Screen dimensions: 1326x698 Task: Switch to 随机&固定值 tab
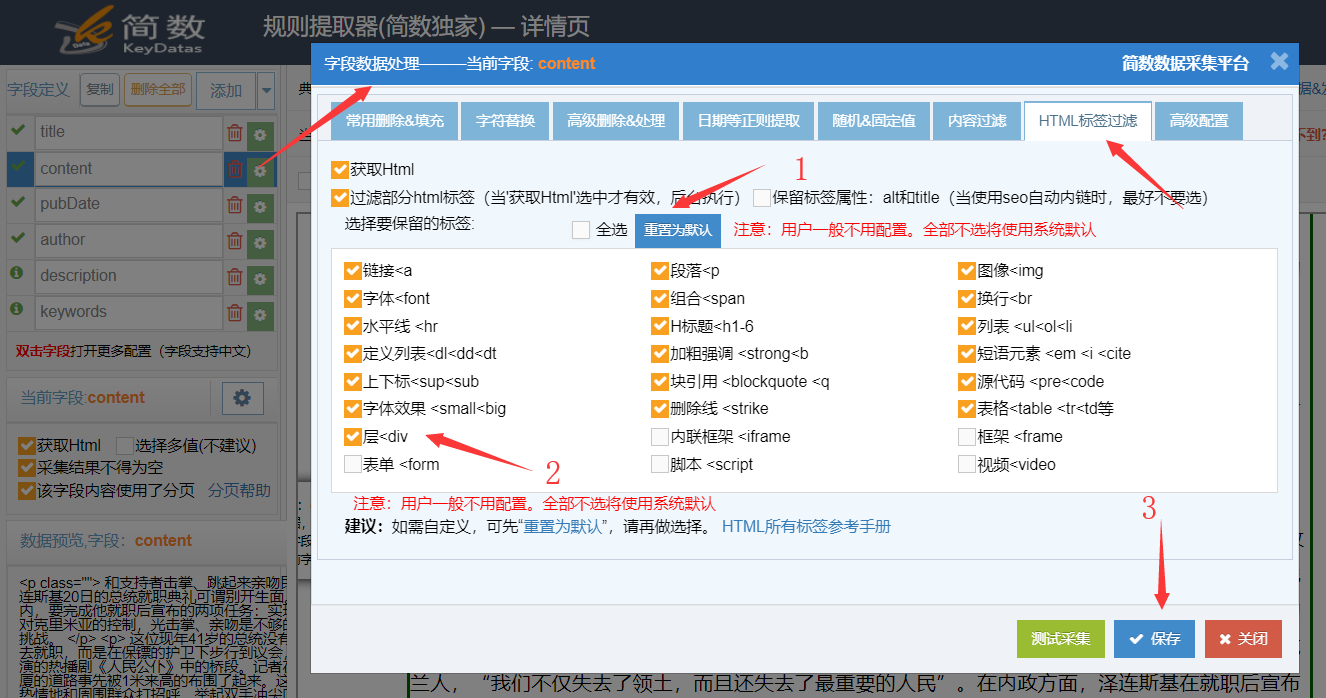[874, 121]
